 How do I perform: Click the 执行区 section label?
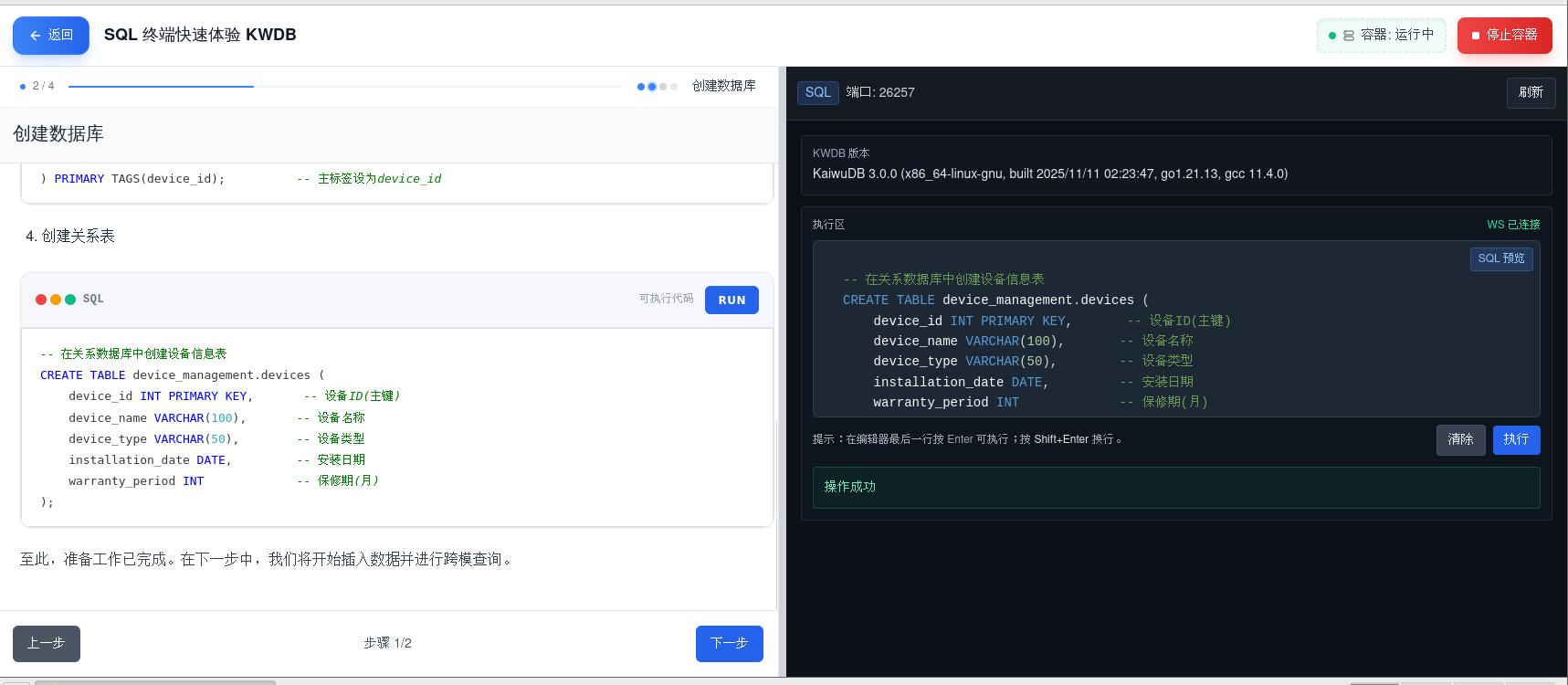828,225
